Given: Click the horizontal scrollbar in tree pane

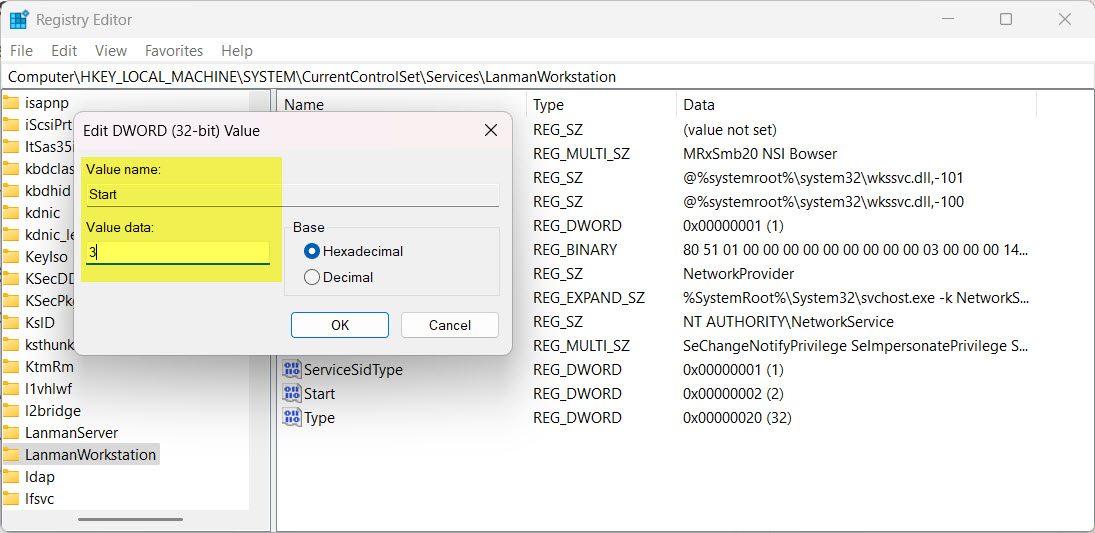Looking at the screenshot, I should (x=130, y=519).
